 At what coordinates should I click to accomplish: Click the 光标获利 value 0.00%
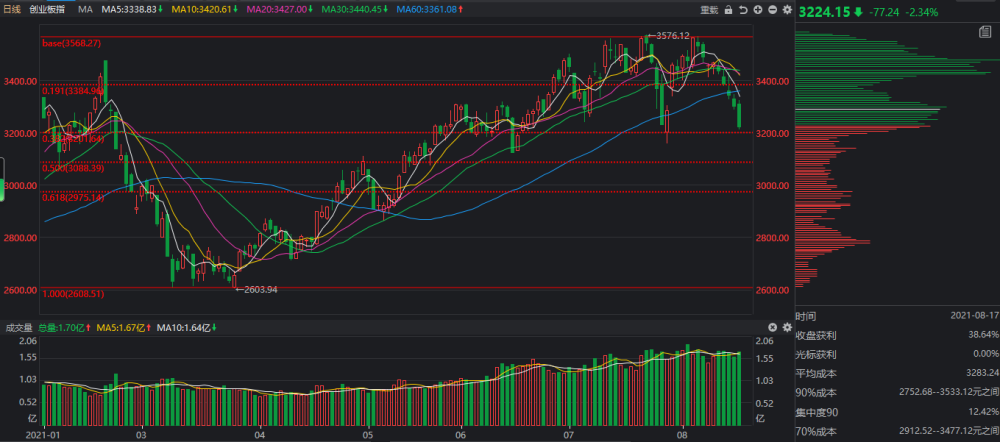(x=985, y=353)
